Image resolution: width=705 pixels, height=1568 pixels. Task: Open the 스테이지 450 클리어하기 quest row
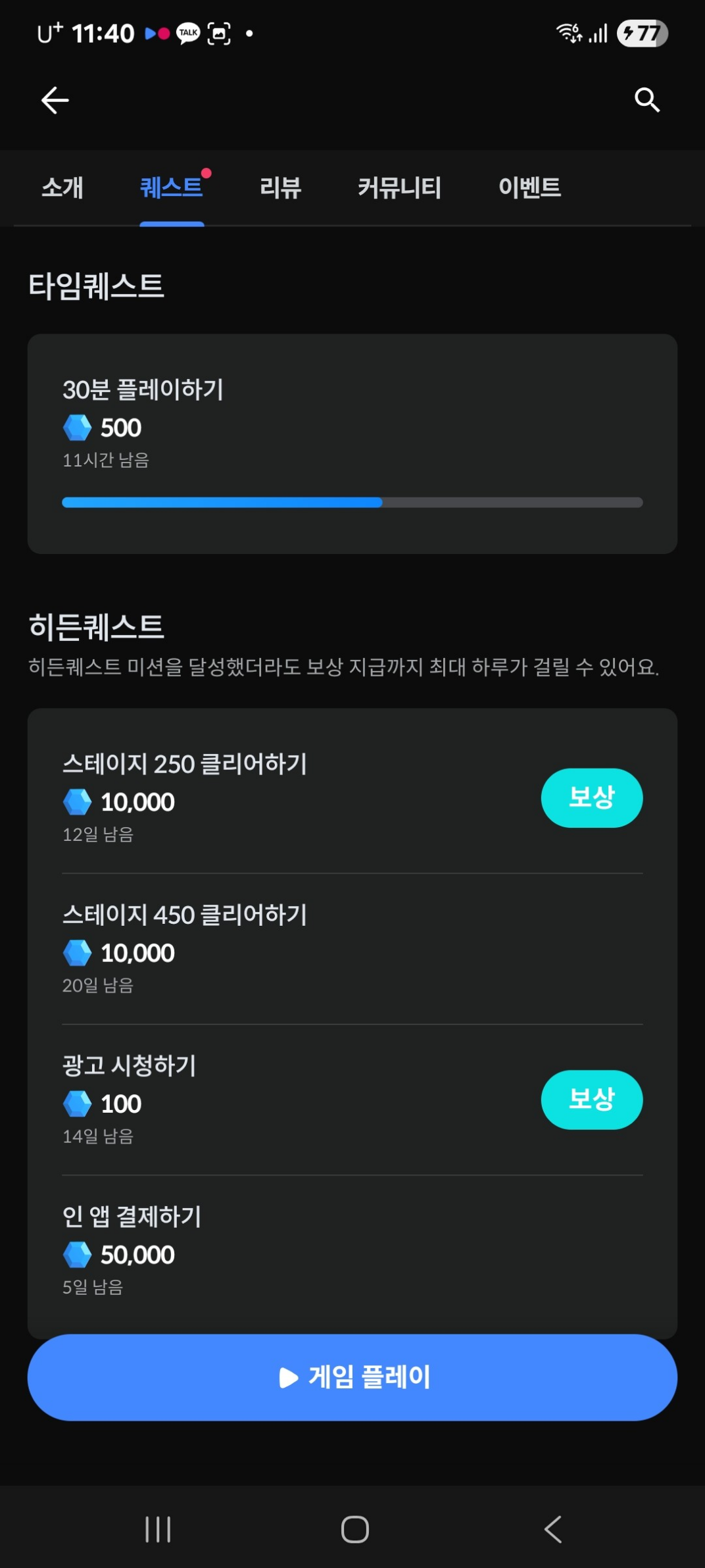pyautogui.click(x=352, y=948)
